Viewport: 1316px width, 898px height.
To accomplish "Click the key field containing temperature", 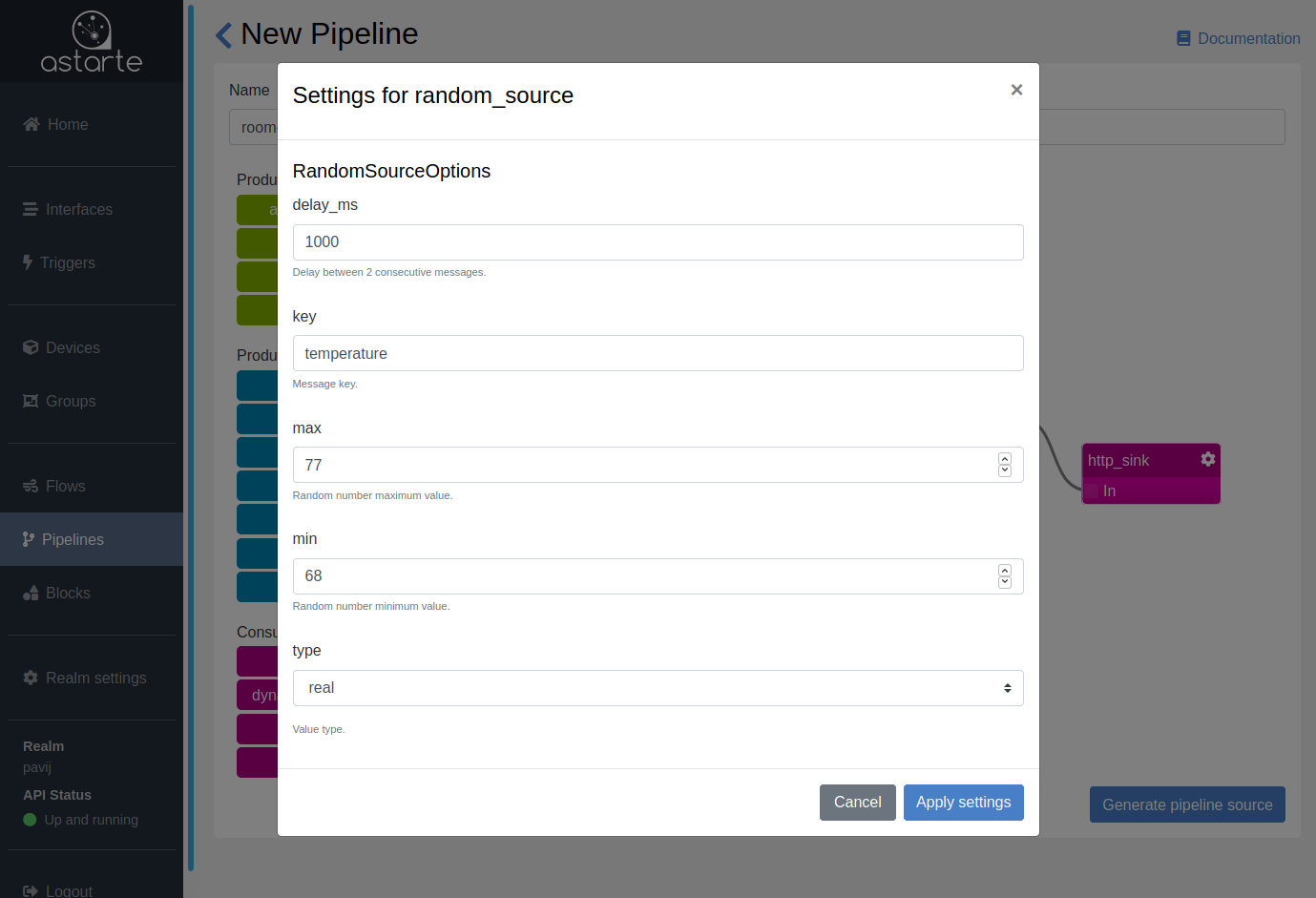I will (658, 353).
